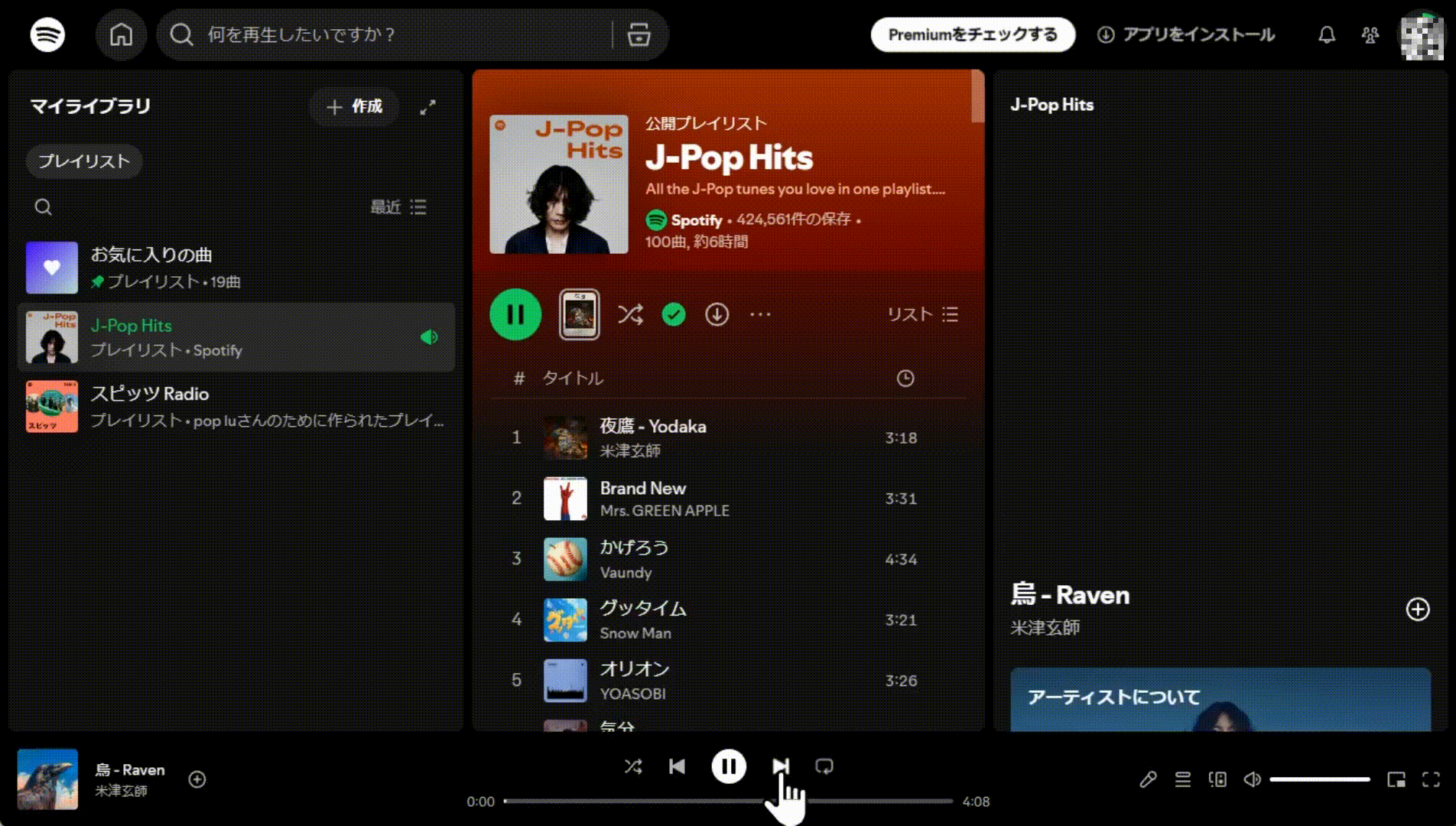Viewport: 1456px width, 826px height.
Task: Play track グッタイム
Action: (727, 619)
